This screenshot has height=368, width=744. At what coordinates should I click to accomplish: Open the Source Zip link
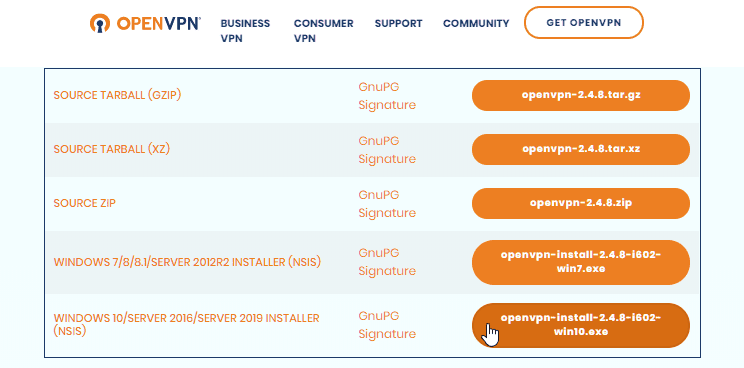click(84, 203)
